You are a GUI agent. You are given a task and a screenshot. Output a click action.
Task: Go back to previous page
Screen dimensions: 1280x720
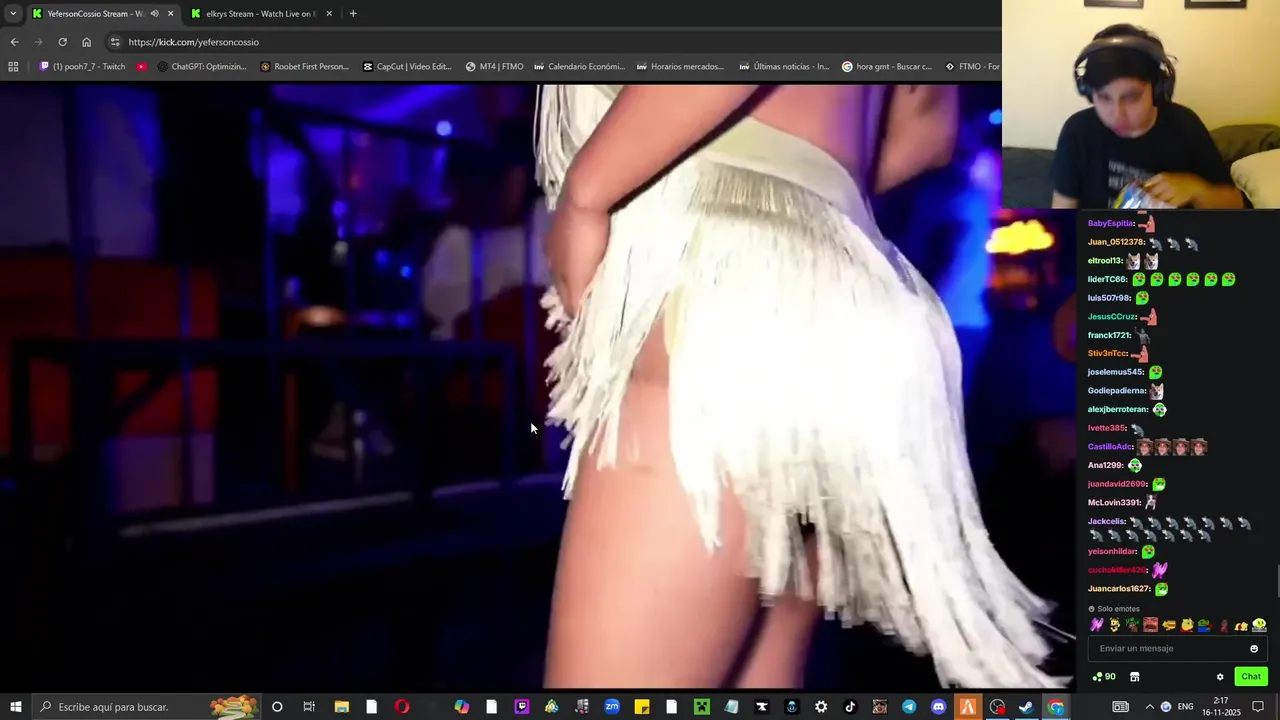[14, 42]
